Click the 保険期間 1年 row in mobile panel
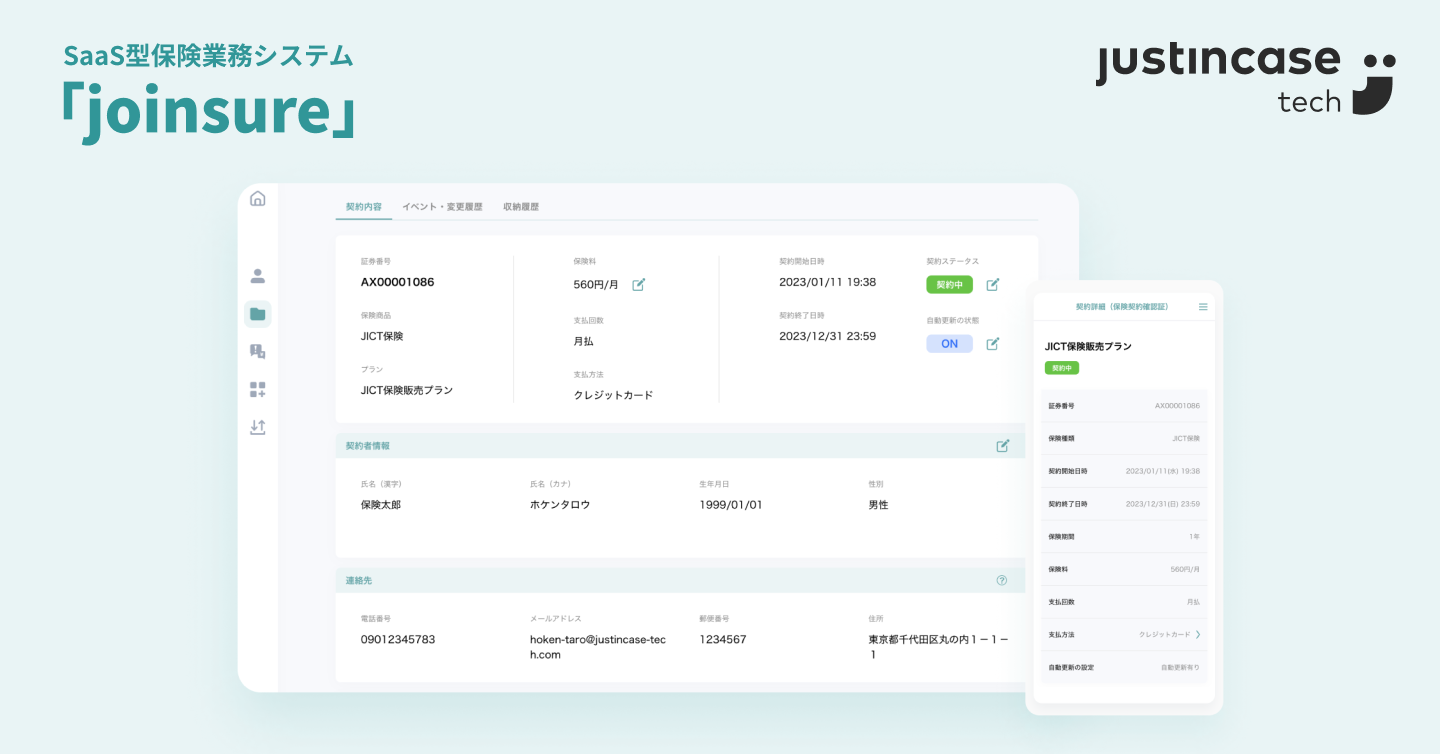The image size is (1440, 754). [x=1124, y=536]
